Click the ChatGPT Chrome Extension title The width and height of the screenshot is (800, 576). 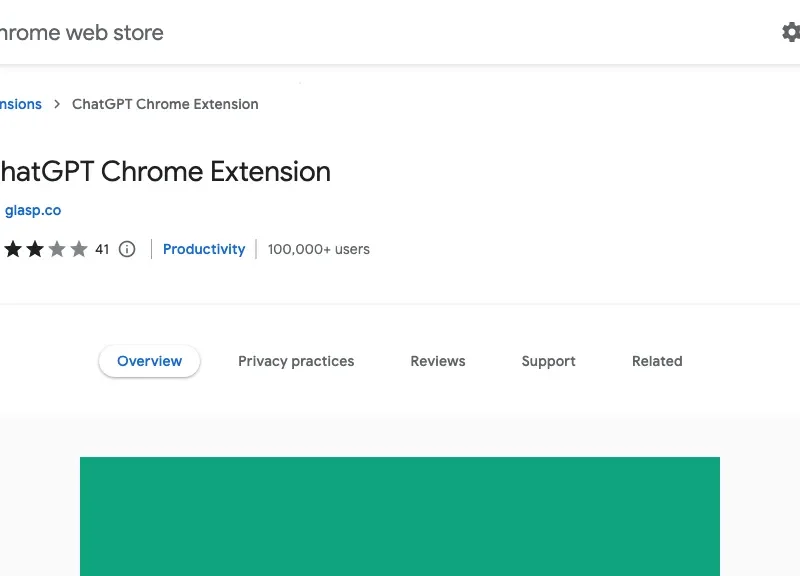tap(165, 171)
